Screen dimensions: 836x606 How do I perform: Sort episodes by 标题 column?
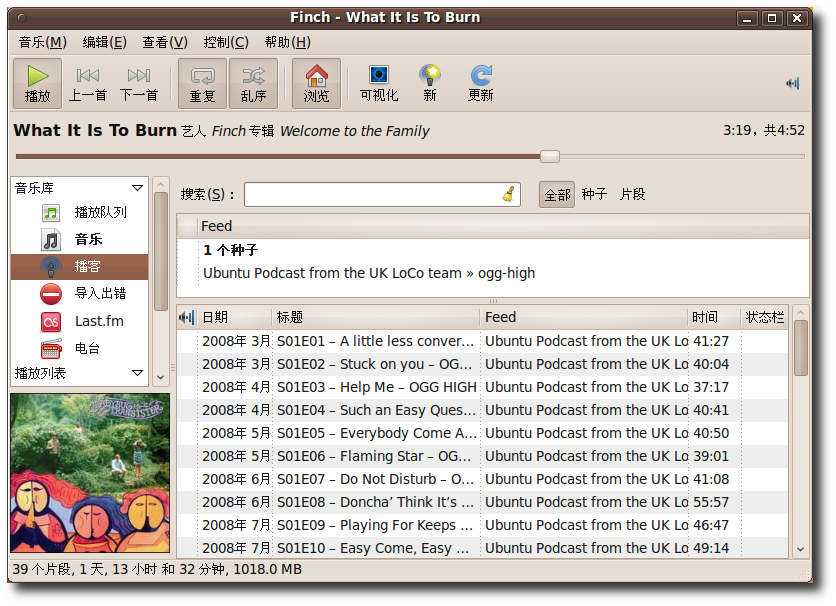[376, 318]
